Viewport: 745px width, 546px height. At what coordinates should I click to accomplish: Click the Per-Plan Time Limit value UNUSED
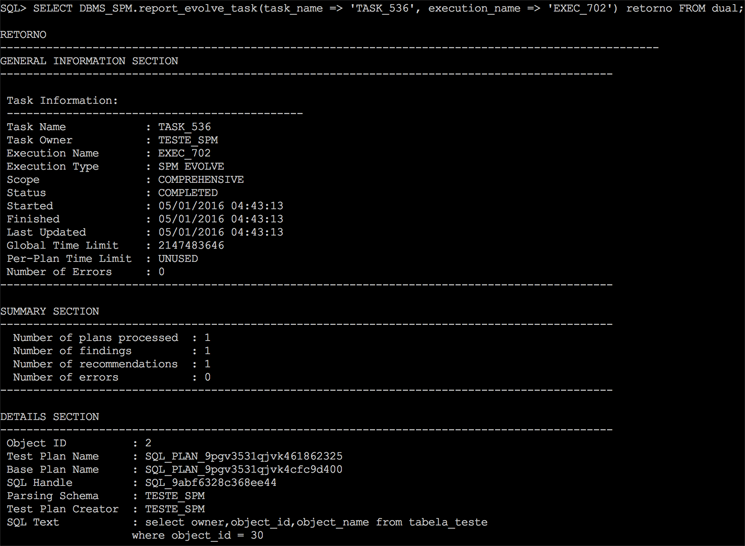point(178,258)
